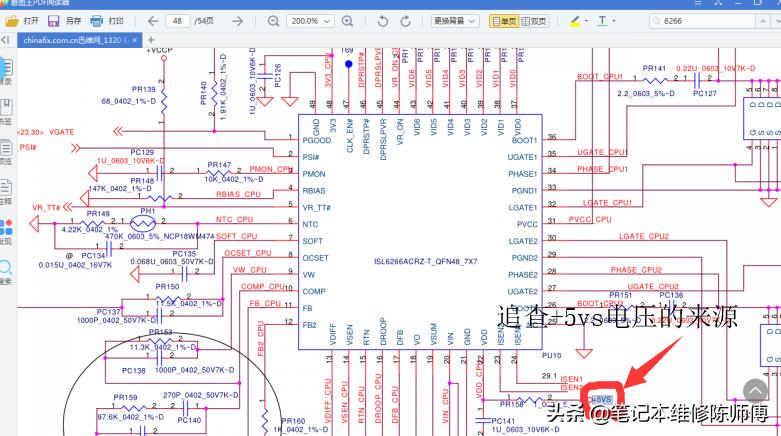The height and width of the screenshot is (436, 781).
Task: Zoom in with the plus magnifier
Action: 347,21
